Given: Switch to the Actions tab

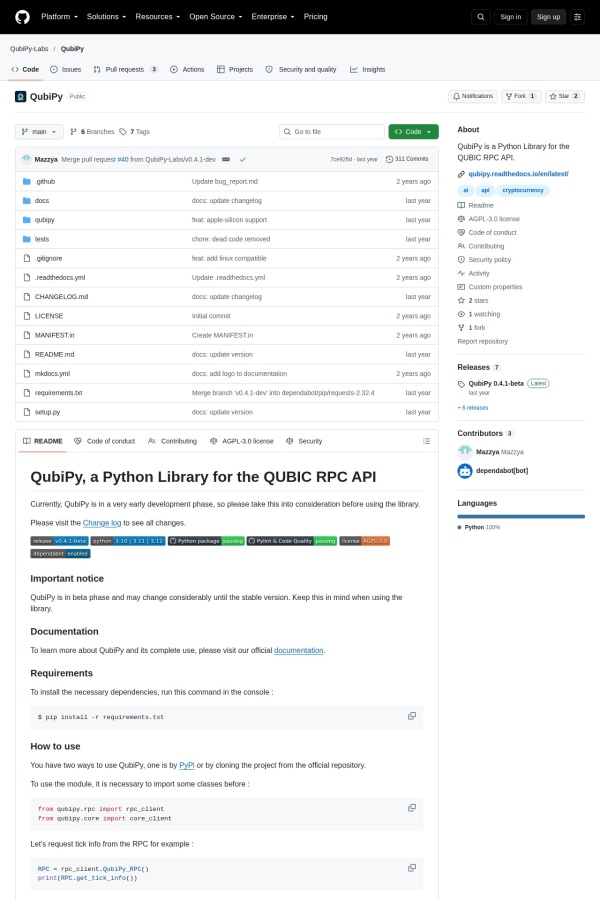Looking at the screenshot, I should coord(187,69).
